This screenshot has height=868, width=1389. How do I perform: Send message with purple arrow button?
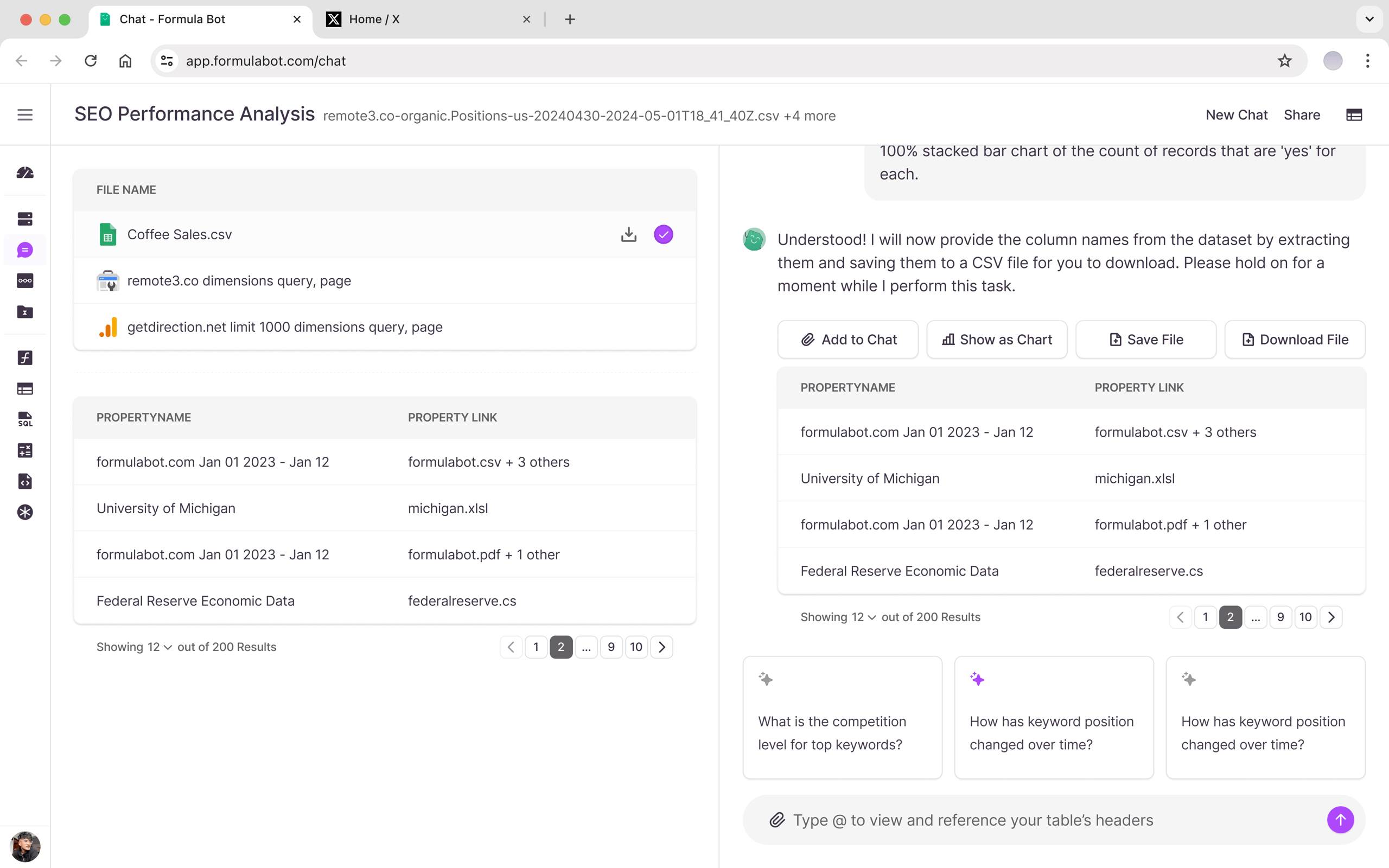(1340, 820)
